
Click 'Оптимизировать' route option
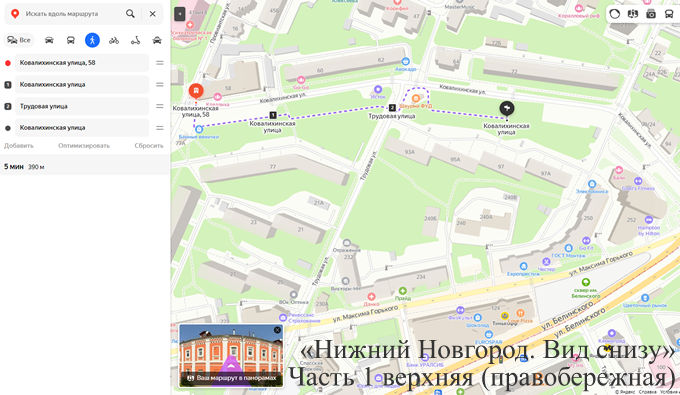coord(84,146)
